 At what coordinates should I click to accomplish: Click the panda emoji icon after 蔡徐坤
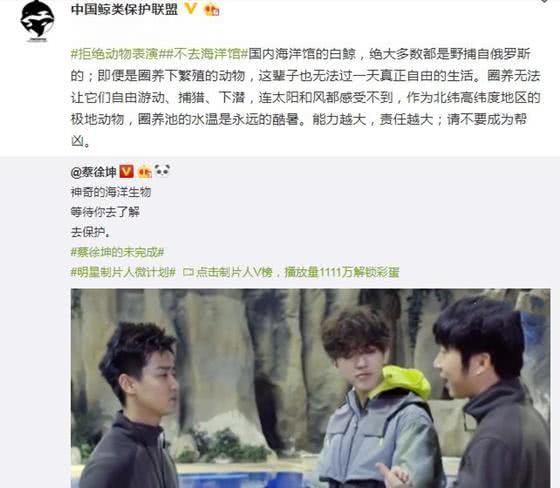162,170
